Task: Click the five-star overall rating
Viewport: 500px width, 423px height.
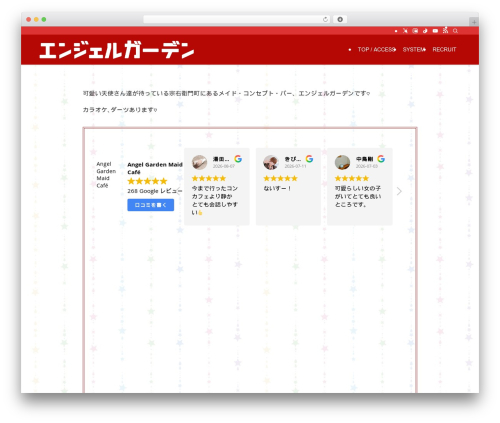Action: (147, 181)
